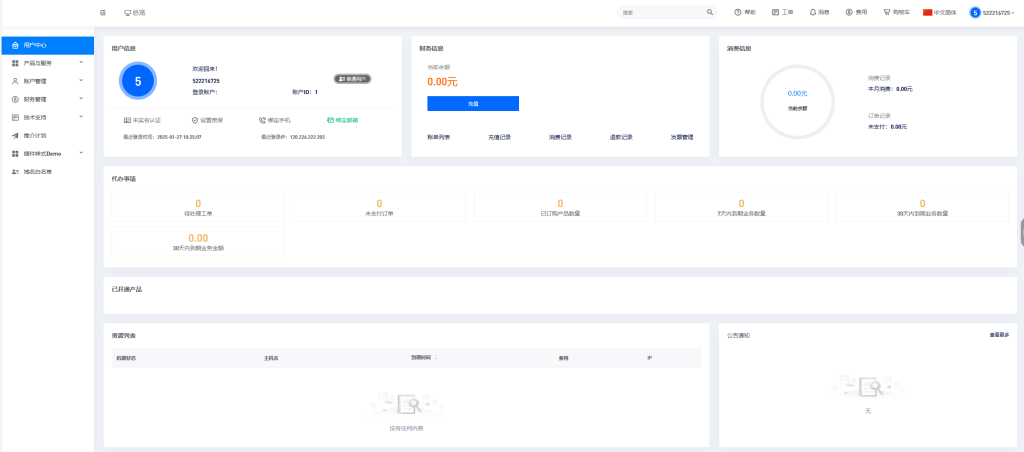Open the 中文简体 language dropdown
The height and width of the screenshot is (452, 1024).
(939, 12)
